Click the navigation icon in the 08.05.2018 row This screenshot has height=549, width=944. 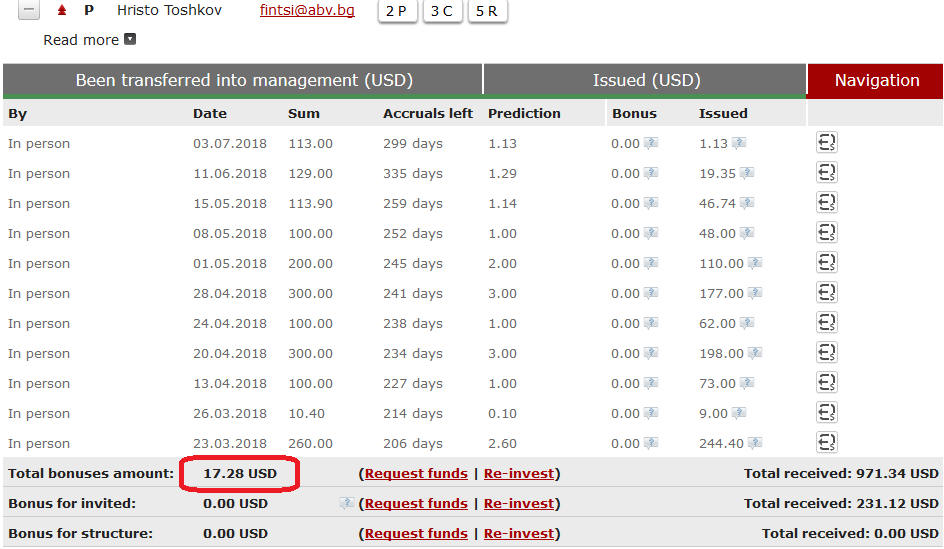827,233
